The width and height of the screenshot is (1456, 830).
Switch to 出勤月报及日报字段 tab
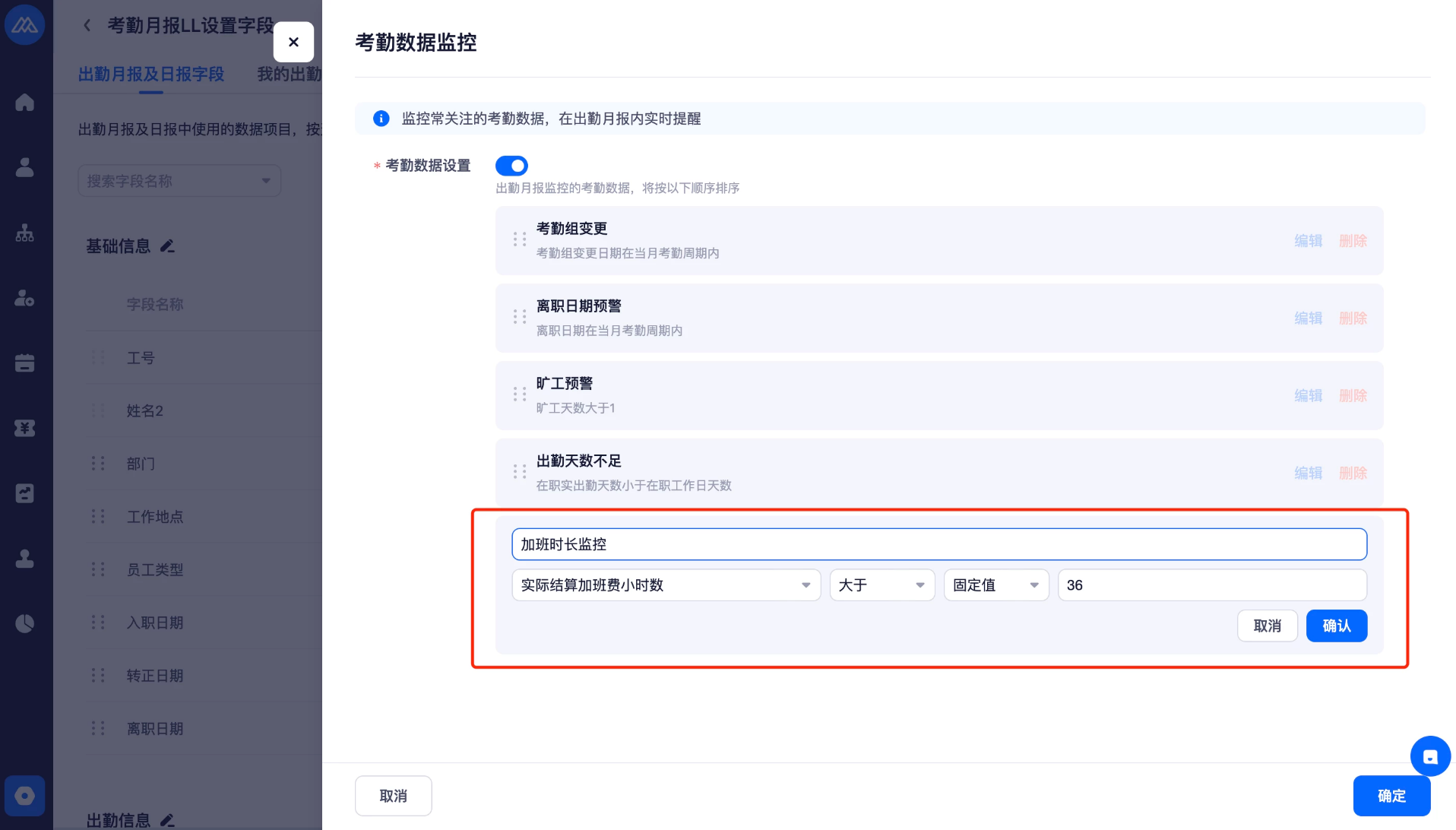pos(151,74)
